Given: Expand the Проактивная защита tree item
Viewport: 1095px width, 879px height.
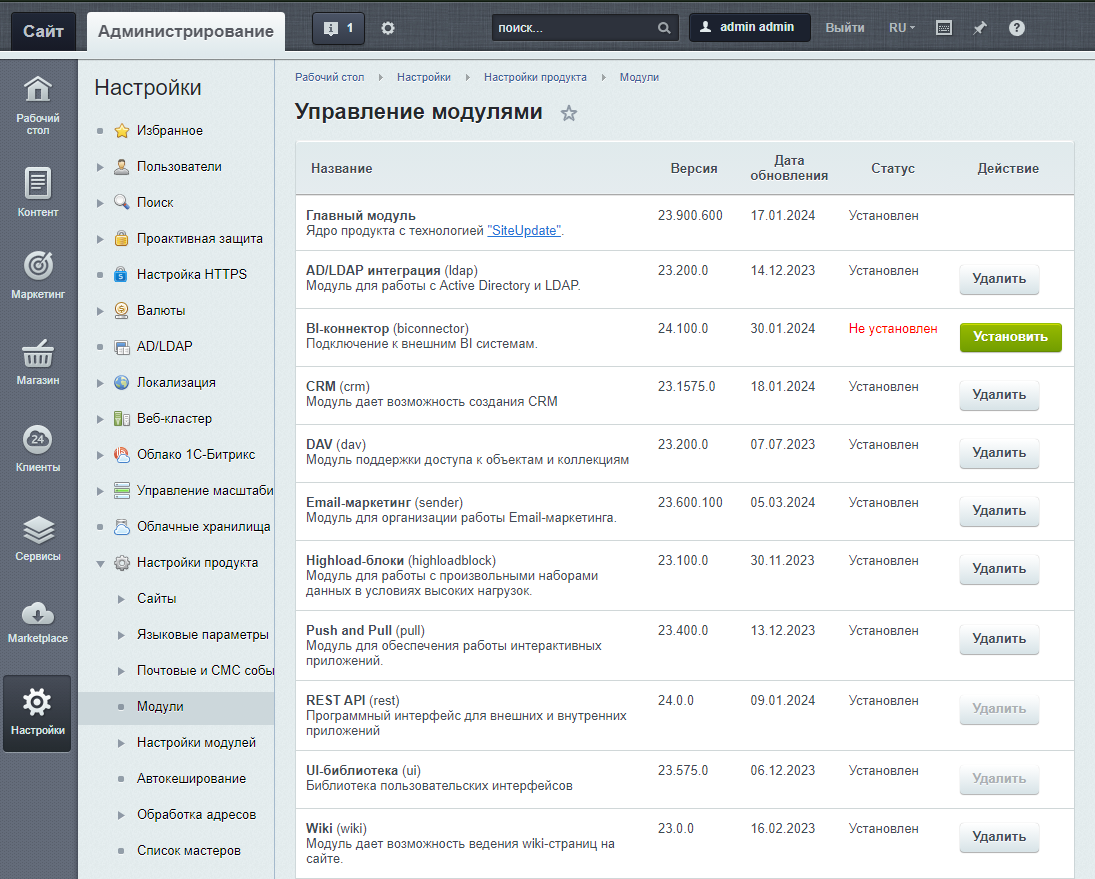Looking at the screenshot, I should (x=100, y=239).
